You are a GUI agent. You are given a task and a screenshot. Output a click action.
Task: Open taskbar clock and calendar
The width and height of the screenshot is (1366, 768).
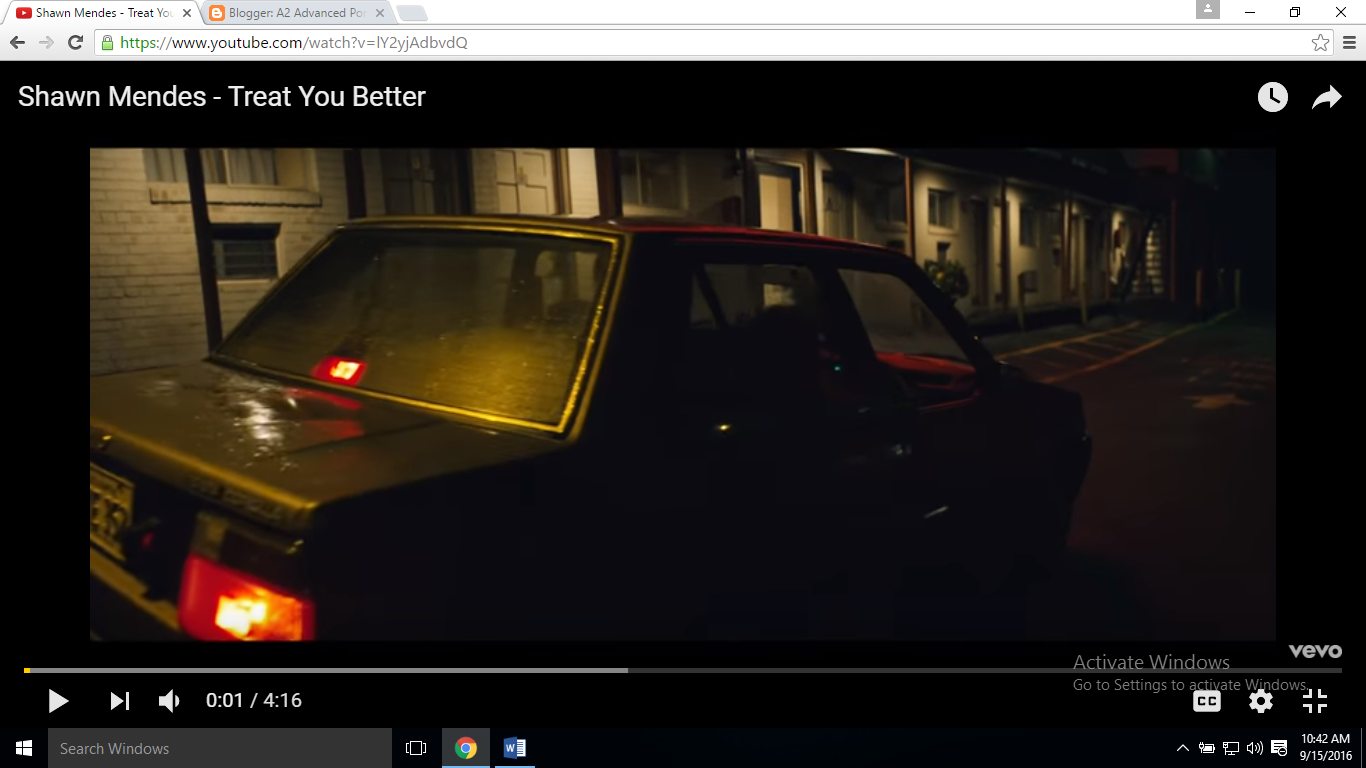click(x=1326, y=748)
